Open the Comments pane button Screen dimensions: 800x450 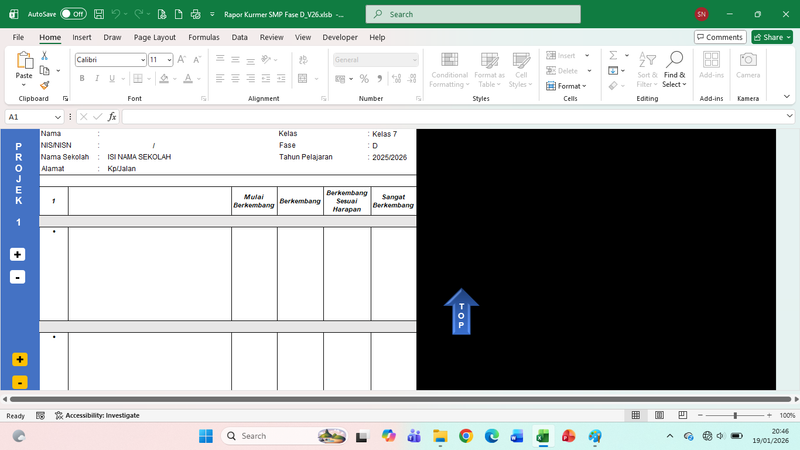tap(720, 37)
